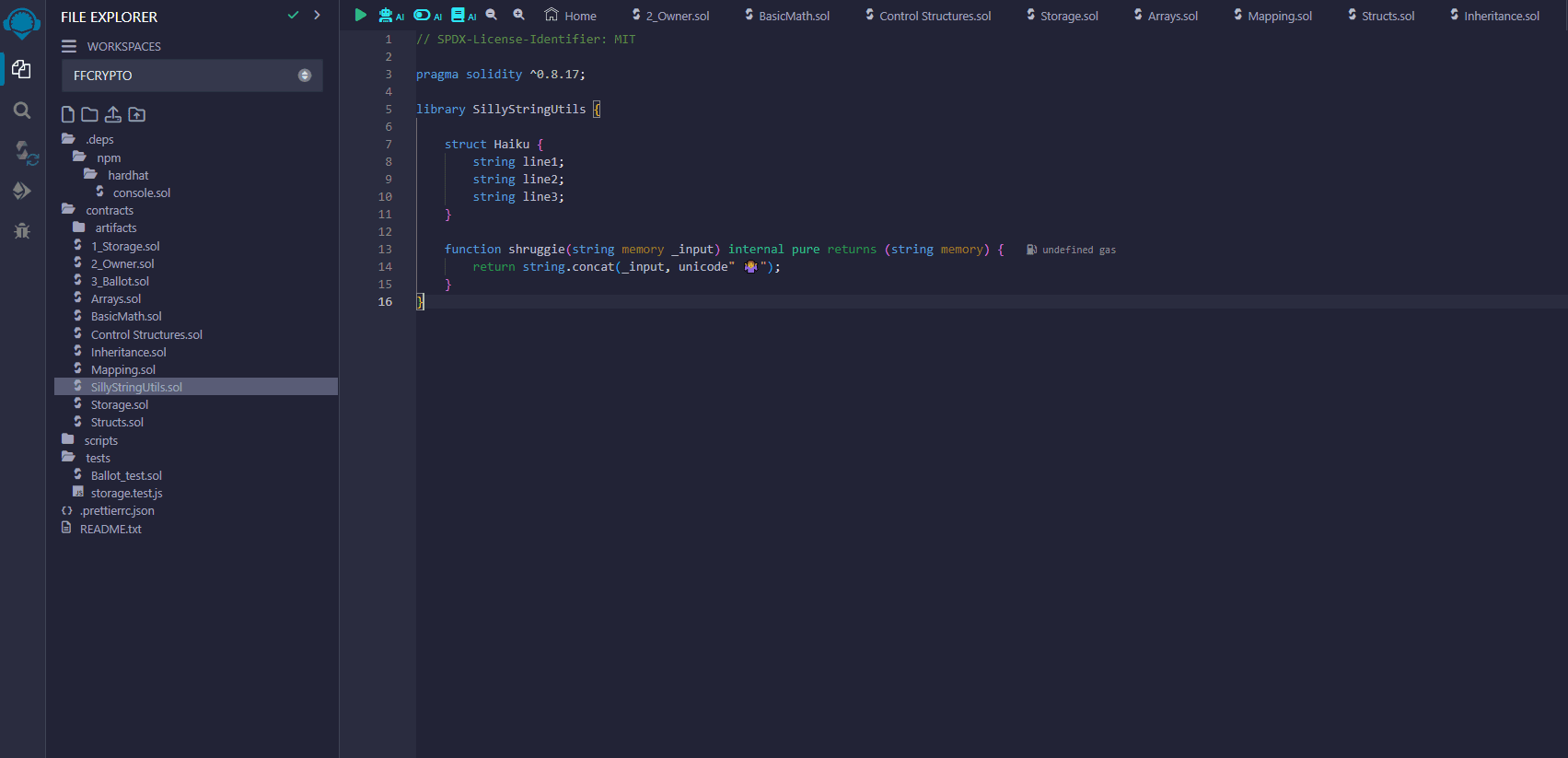
Task: Switch to the Mapping.sol tab
Action: (x=1273, y=16)
